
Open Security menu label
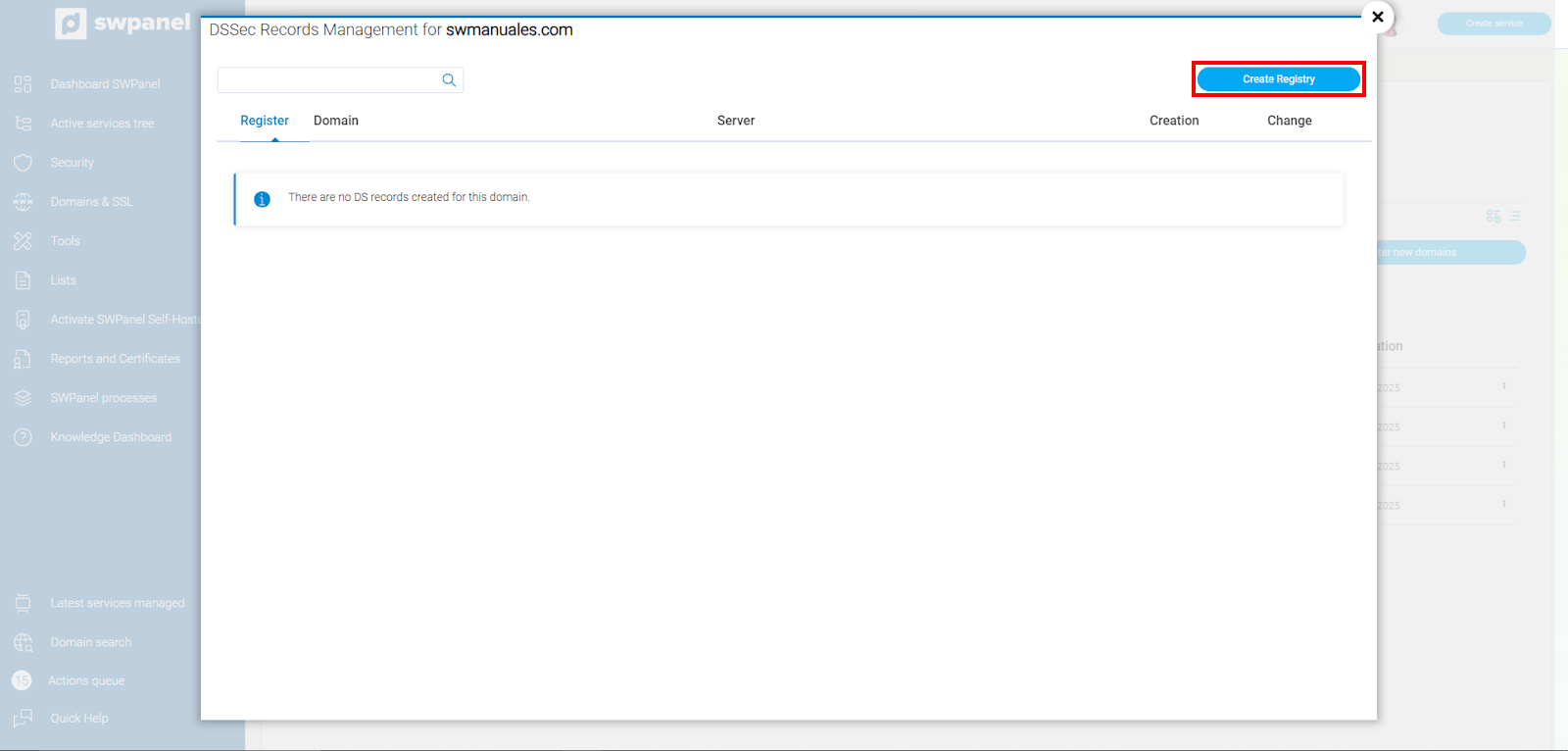click(x=73, y=163)
